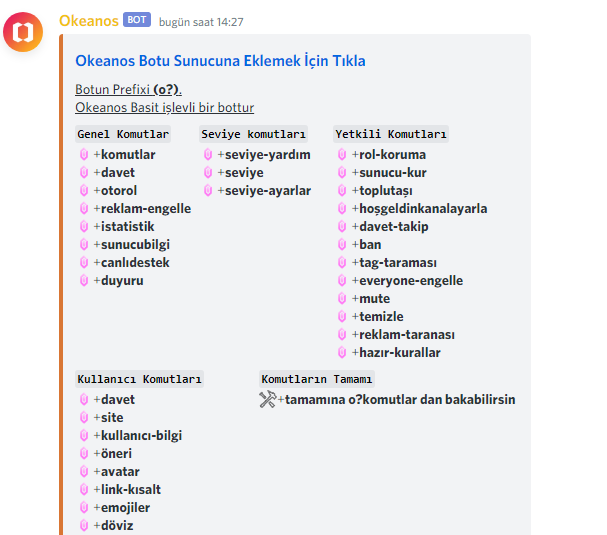The height and width of the screenshot is (535, 607).
Task: Click the crystal emoji beside seviye-yardım
Action: 208,154
